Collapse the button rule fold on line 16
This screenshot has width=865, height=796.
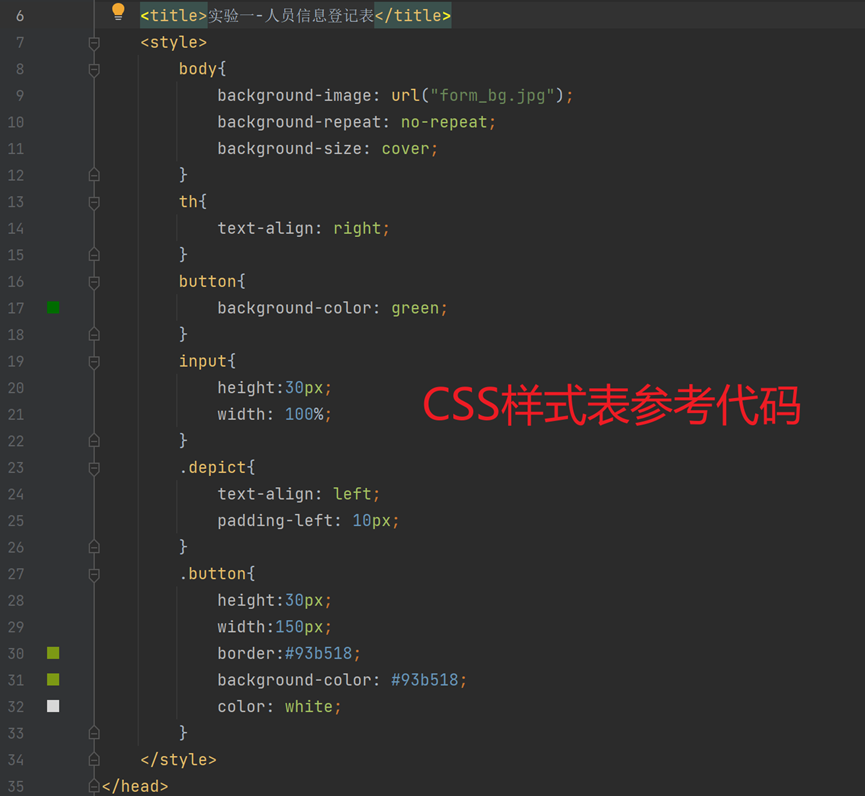point(94,282)
